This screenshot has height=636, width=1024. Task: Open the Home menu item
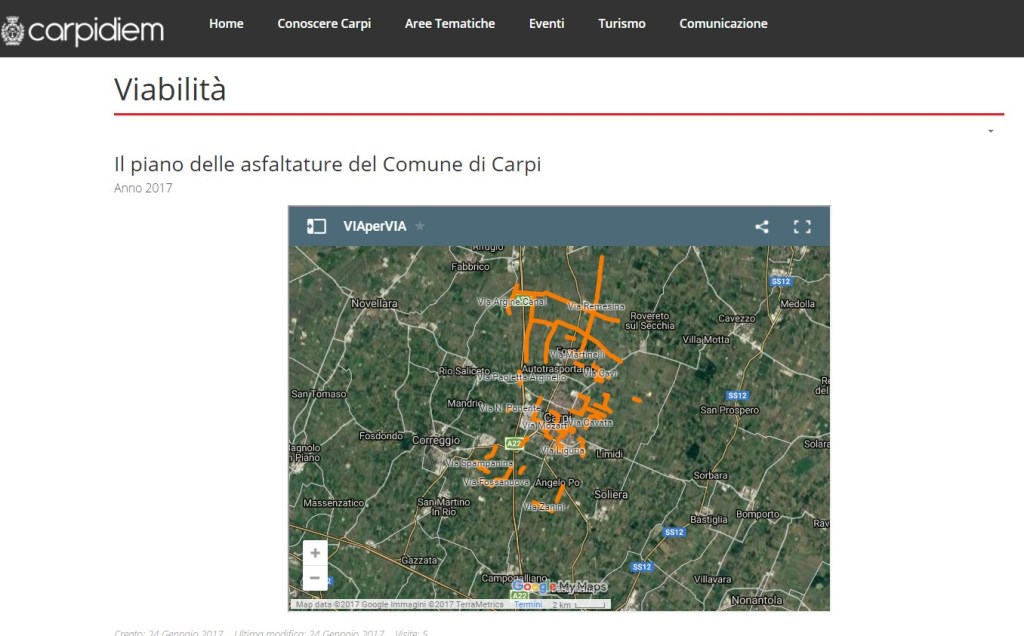[x=226, y=24]
